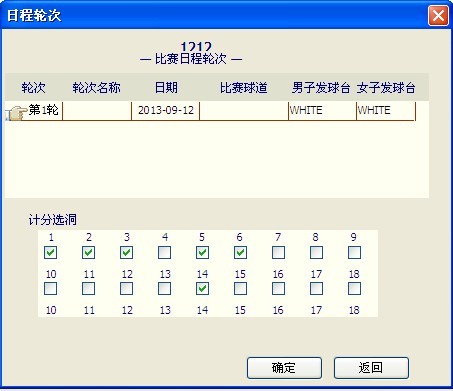This screenshot has width=453, height=391.
Task: Select hole 10 for scoring
Action: [50, 288]
